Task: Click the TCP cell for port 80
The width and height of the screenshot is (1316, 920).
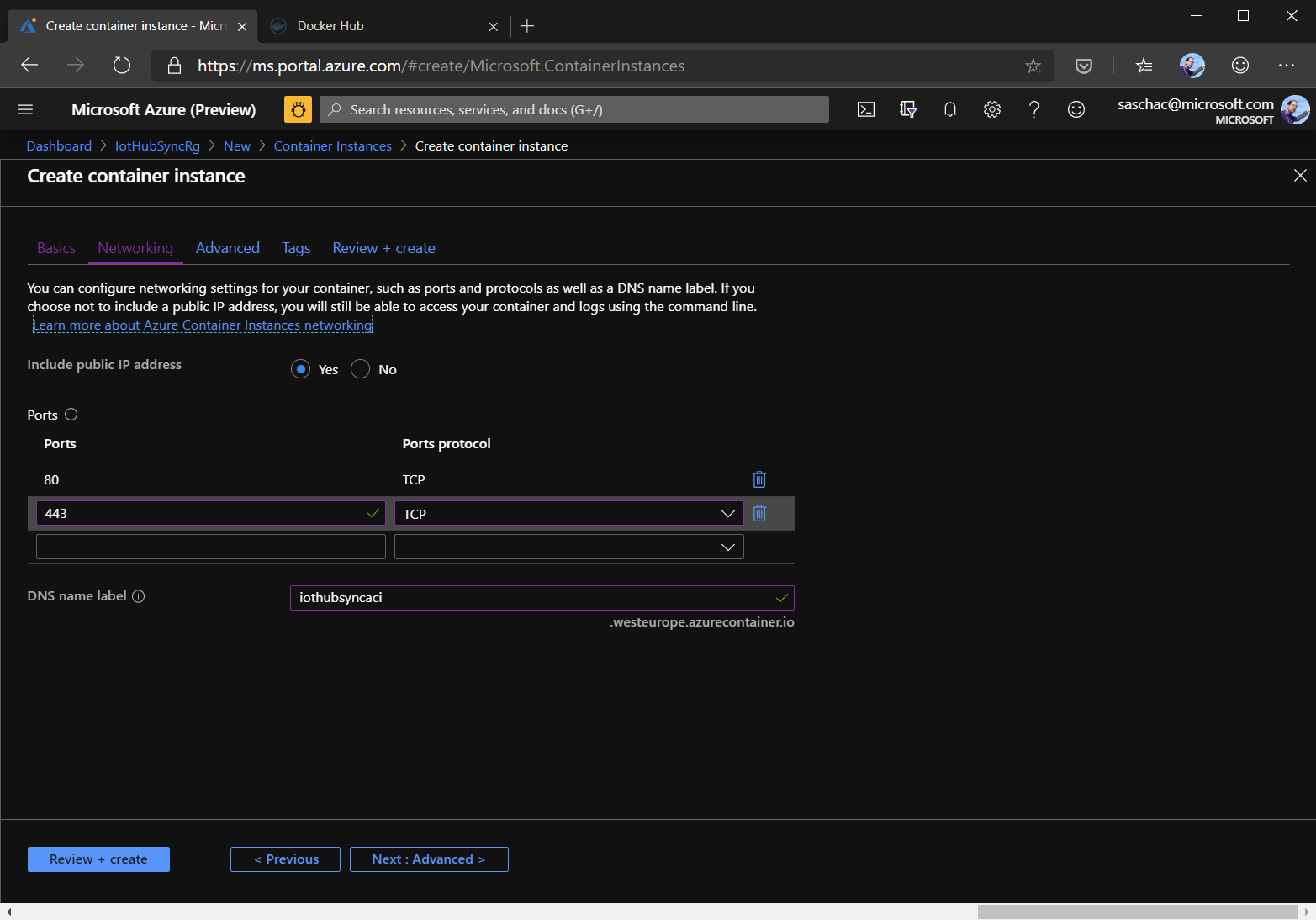Action: 414,479
